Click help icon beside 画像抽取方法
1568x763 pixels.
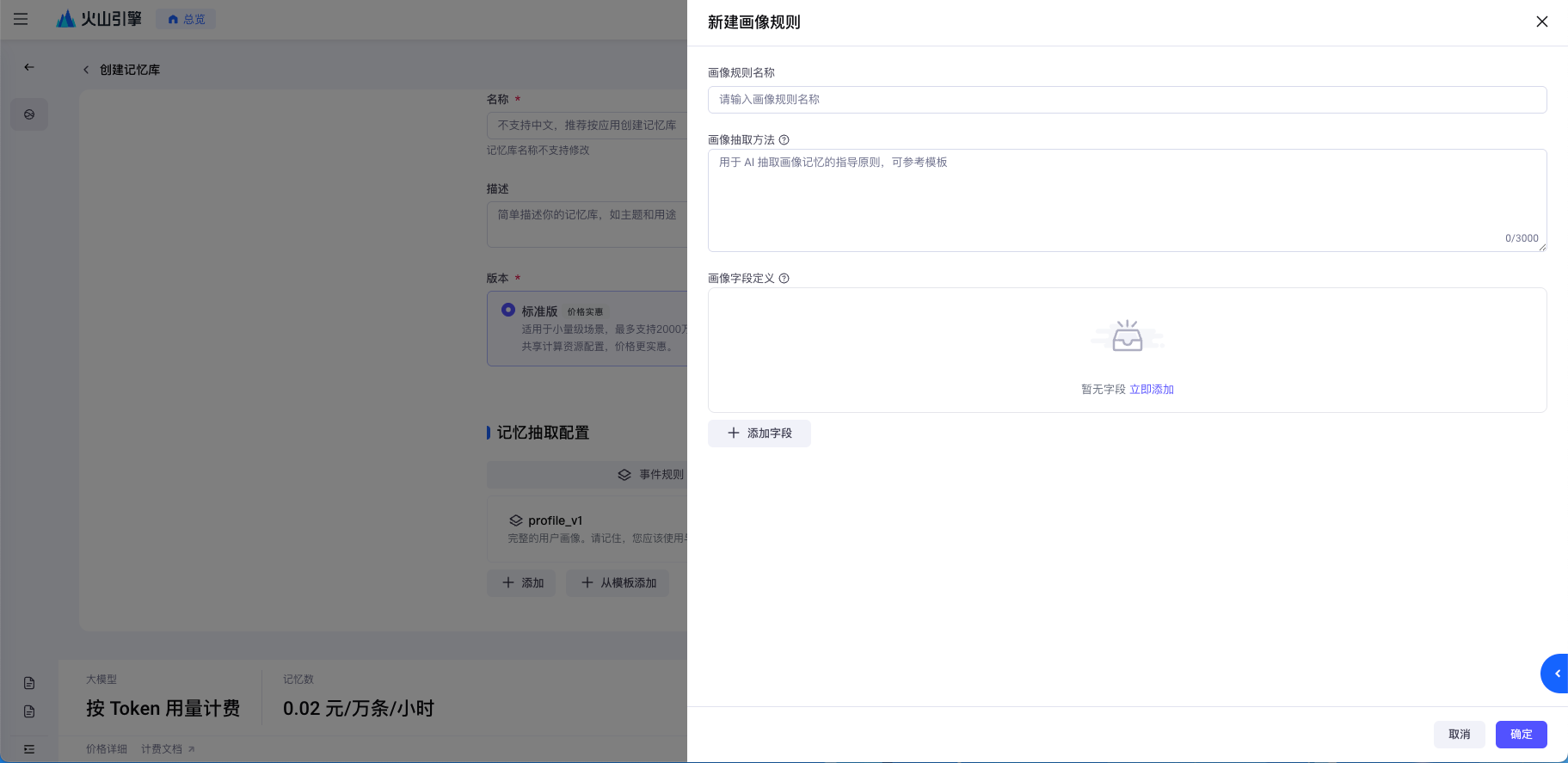tap(784, 140)
